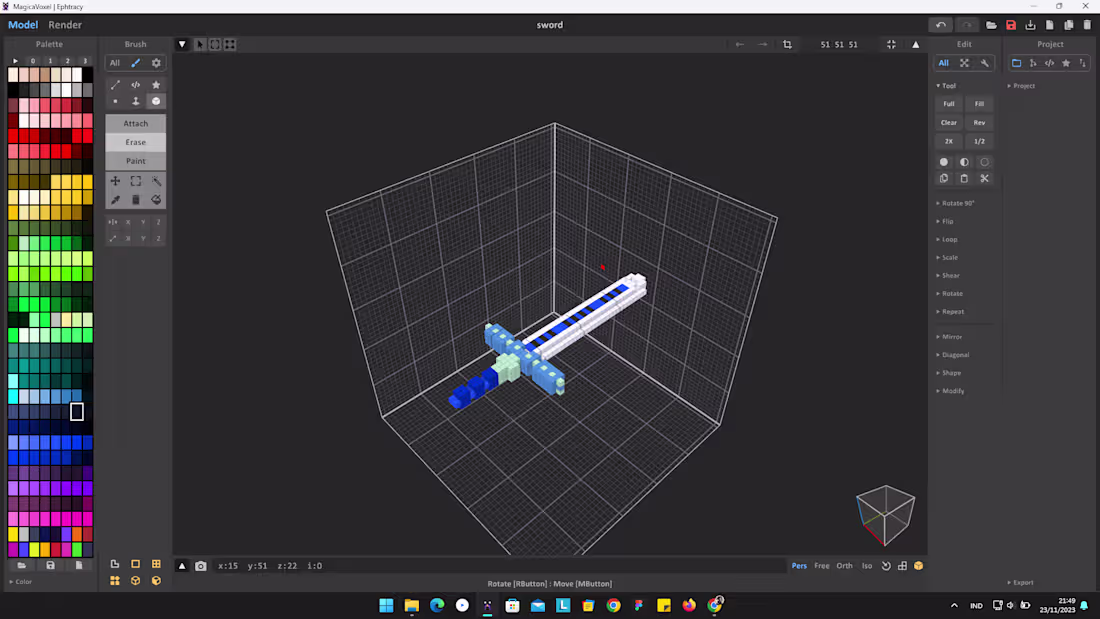Click the new document icon
1100x619 pixels.
(x=1049, y=25)
